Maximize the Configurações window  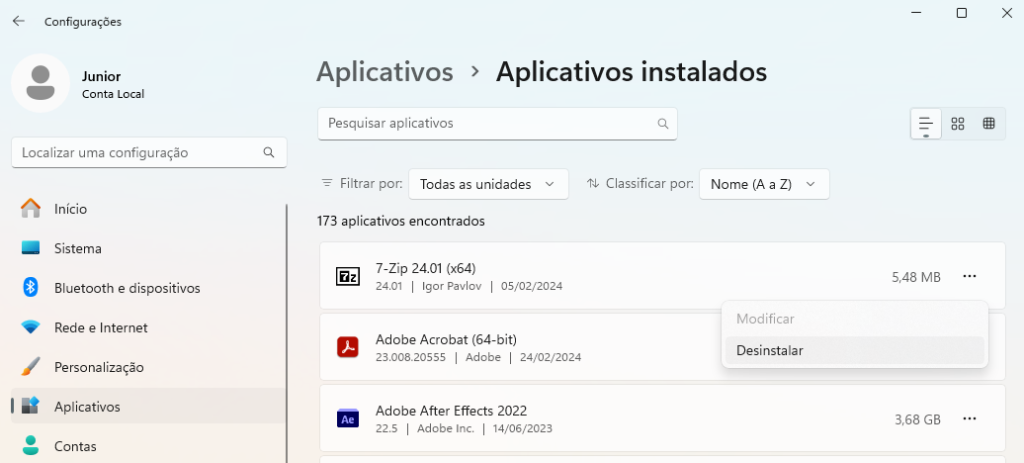pyautogui.click(x=961, y=13)
